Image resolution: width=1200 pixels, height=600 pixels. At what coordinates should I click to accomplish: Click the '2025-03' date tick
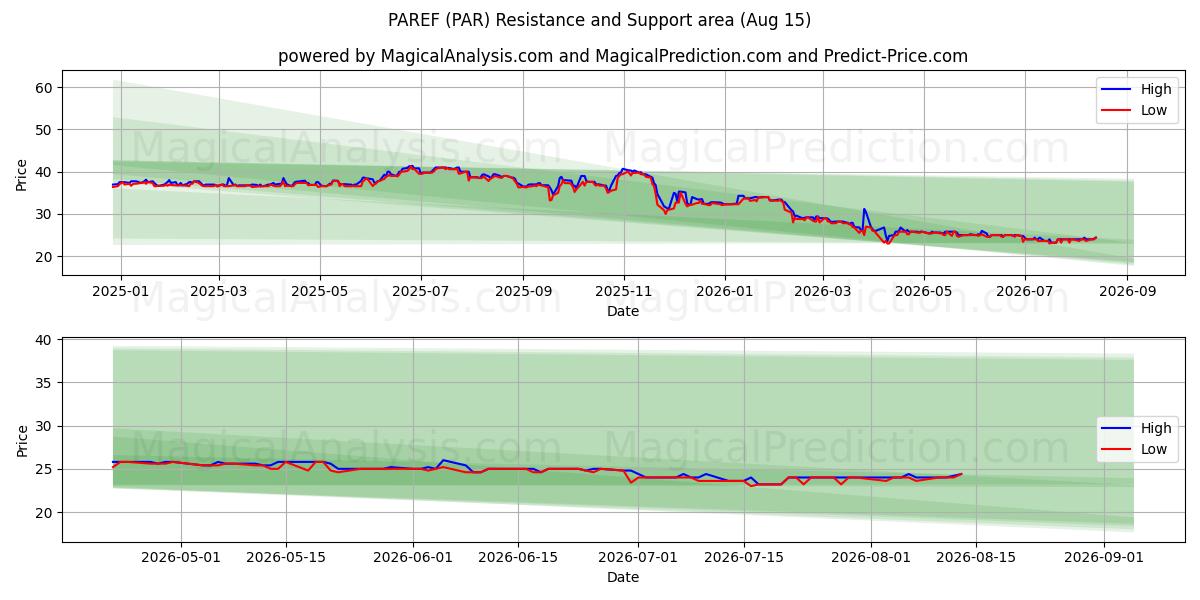pyautogui.click(x=219, y=293)
